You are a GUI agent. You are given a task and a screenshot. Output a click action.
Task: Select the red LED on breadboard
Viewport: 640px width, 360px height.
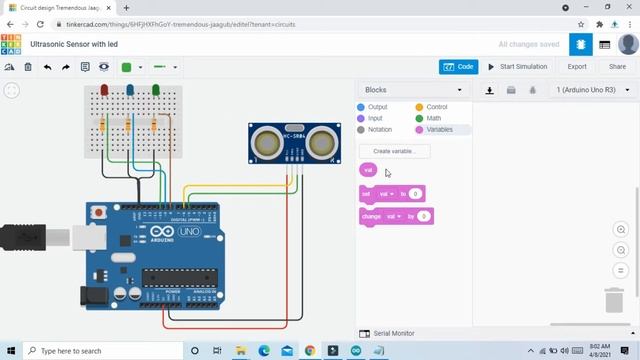(x=104, y=90)
